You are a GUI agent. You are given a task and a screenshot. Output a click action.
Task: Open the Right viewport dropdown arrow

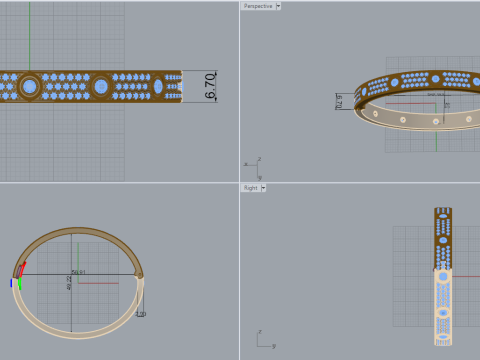[263, 188]
